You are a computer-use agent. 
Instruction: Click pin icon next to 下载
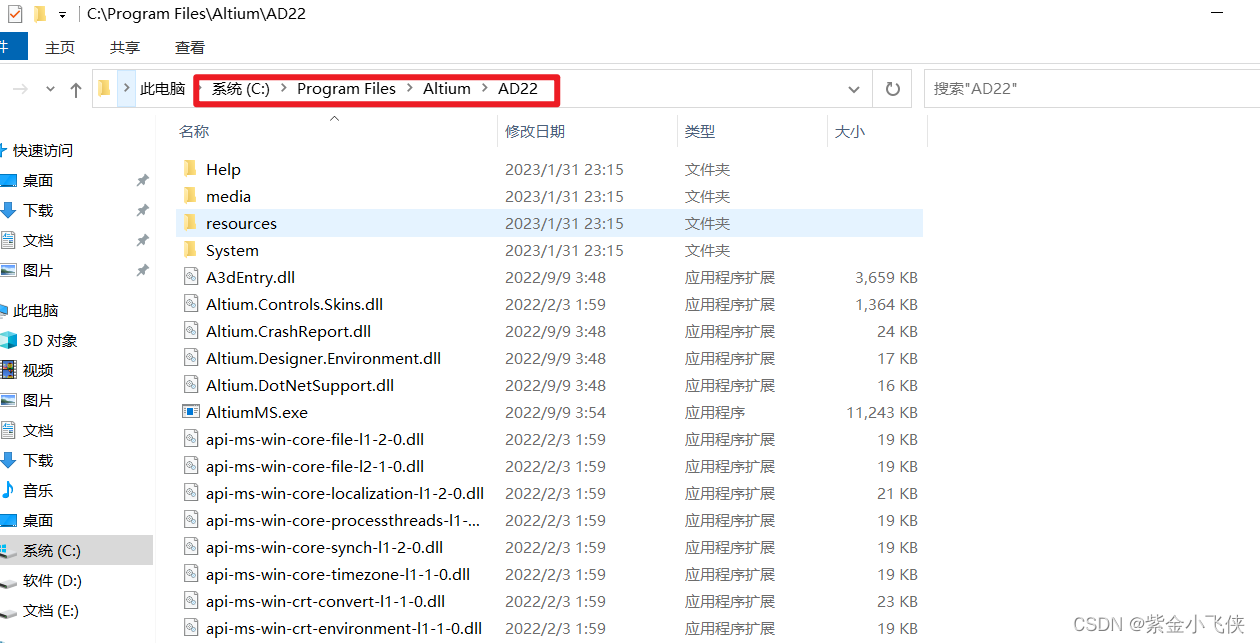[142, 211]
